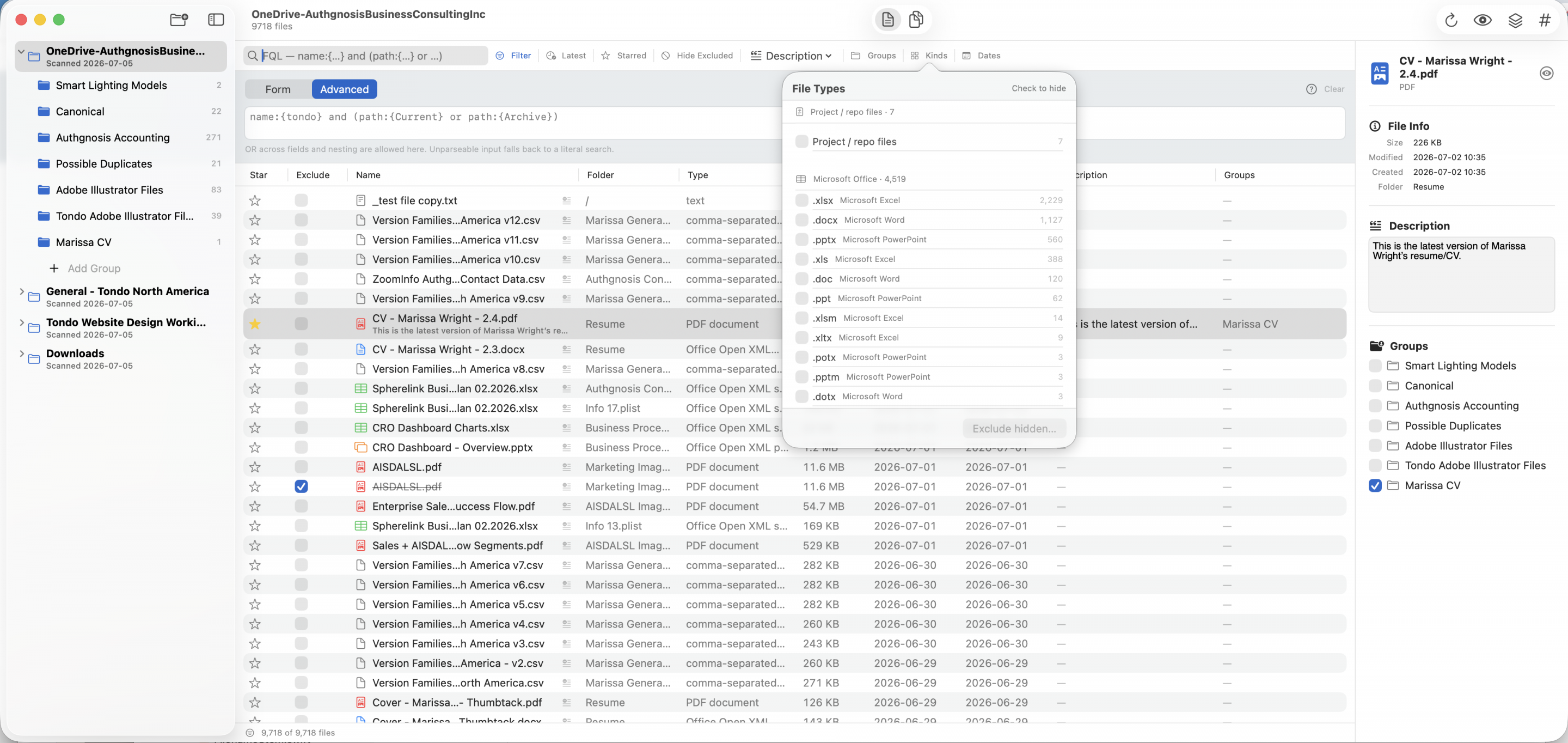Uncheck exclude for struck-through AISDALSL.pdf

tap(301, 486)
